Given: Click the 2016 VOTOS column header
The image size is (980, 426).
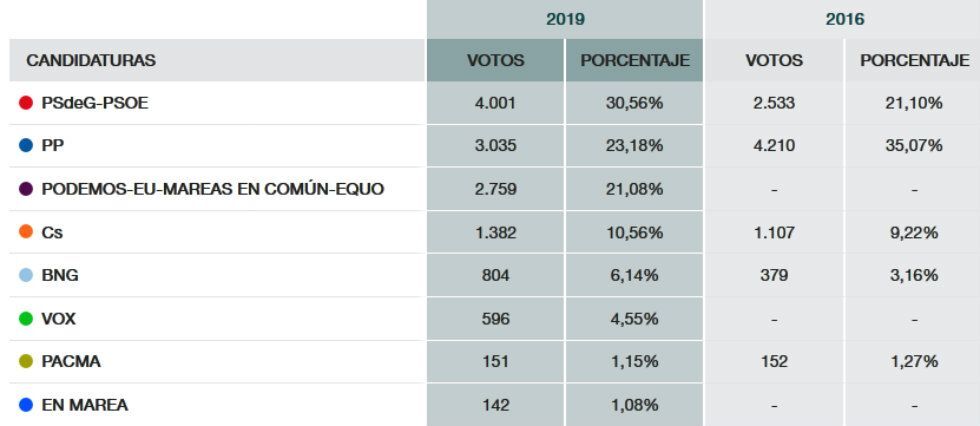Looking at the screenshot, I should [773, 60].
